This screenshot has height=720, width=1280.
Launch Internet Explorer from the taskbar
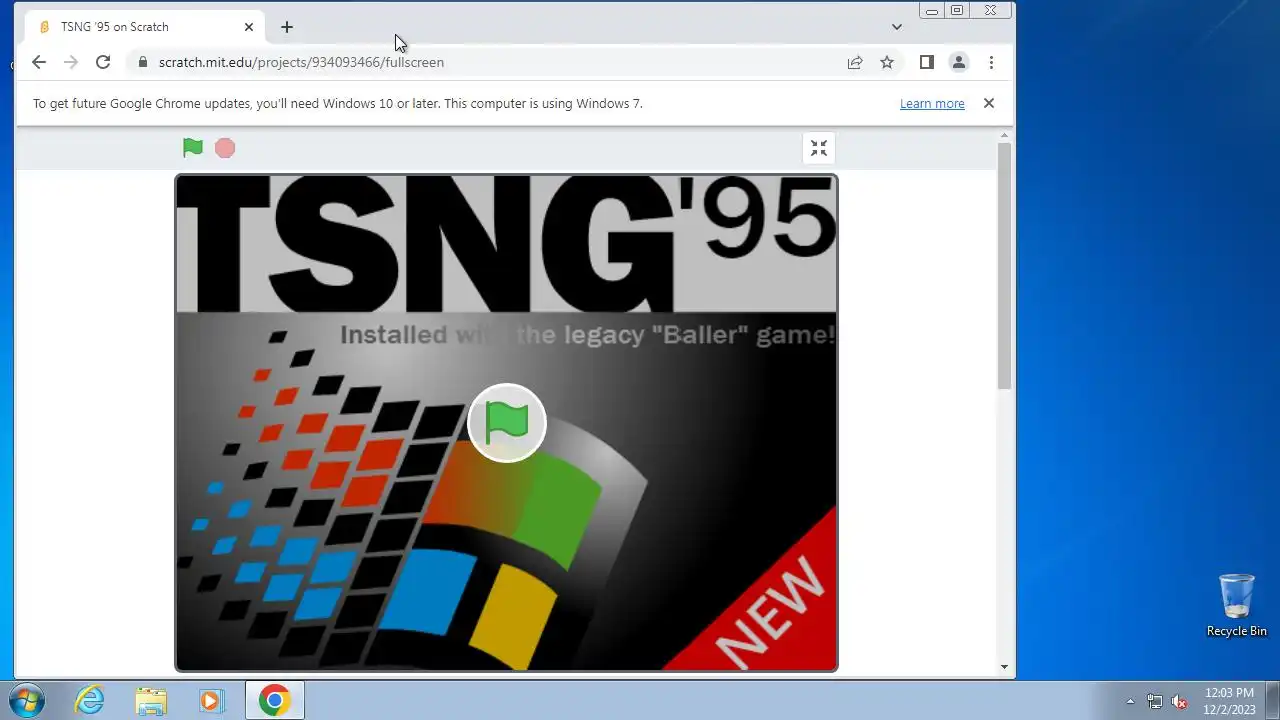[90, 700]
